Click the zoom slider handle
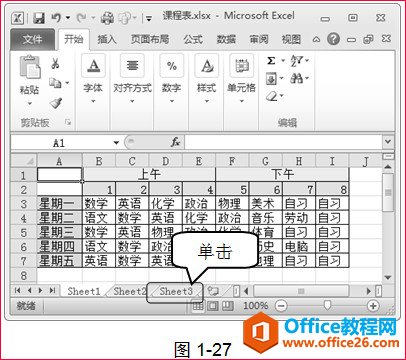This screenshot has height=360, width=406. (328, 305)
